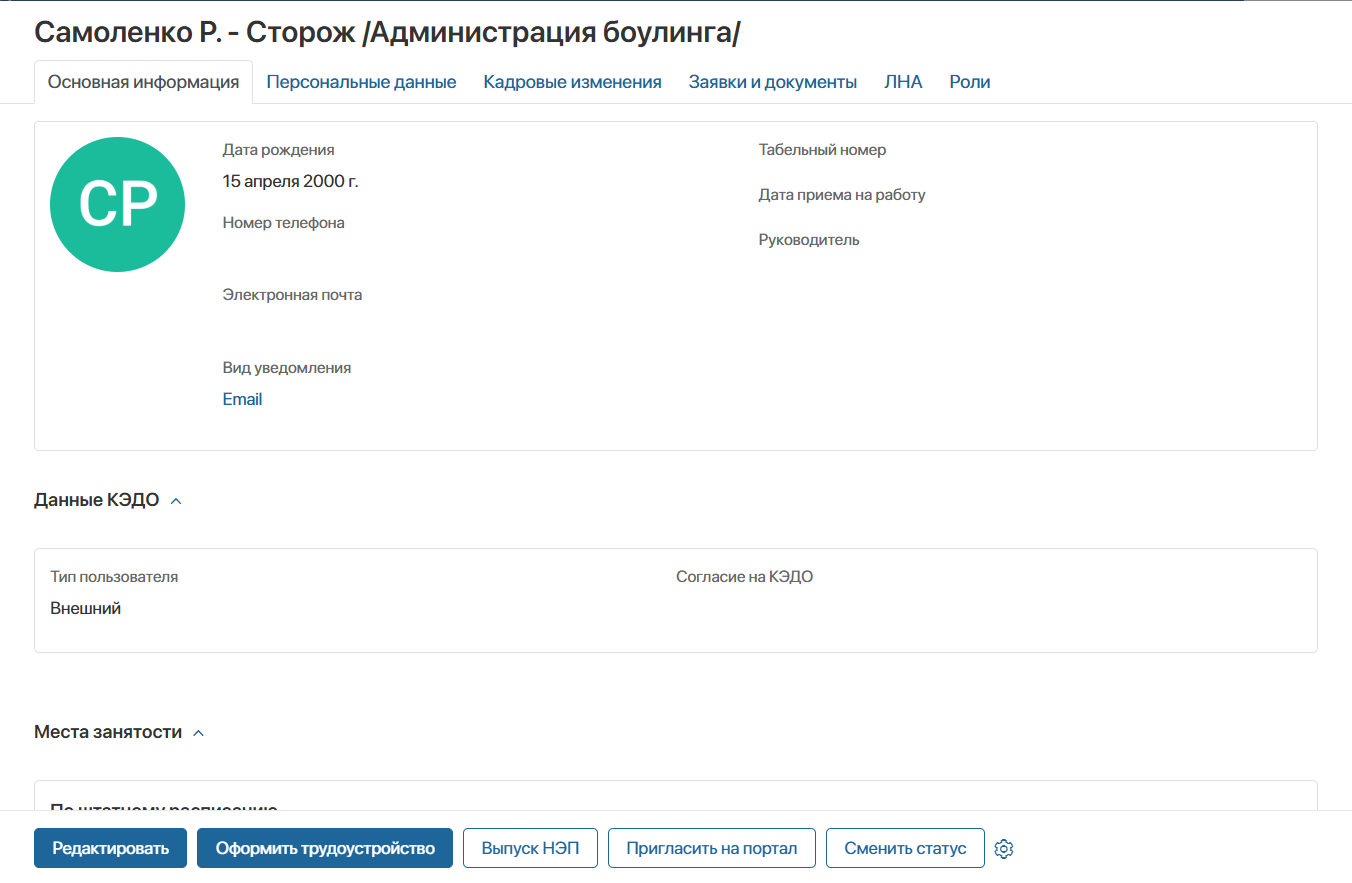Collapse the Данные КЭДО section
The height and width of the screenshot is (883, 1352).
click(x=176, y=501)
